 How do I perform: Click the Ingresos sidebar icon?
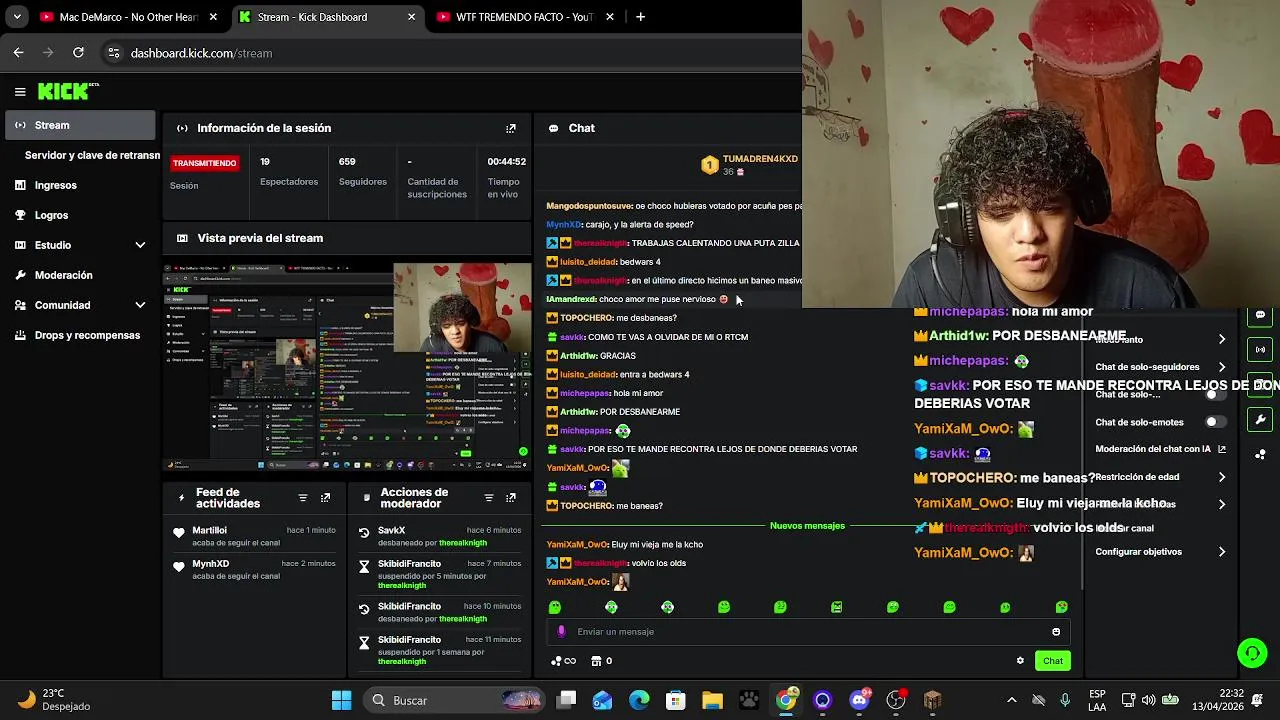20,185
